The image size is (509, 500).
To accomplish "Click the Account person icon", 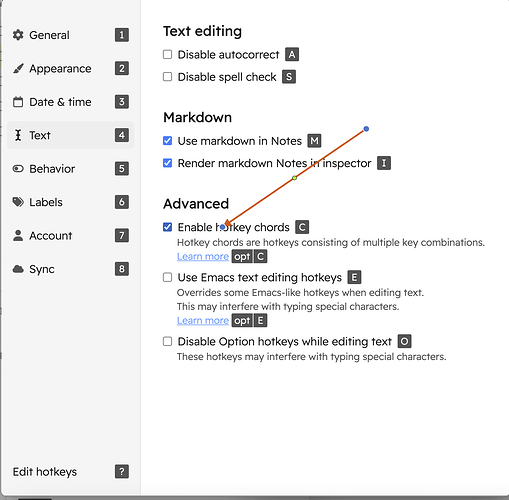I will [x=18, y=235].
